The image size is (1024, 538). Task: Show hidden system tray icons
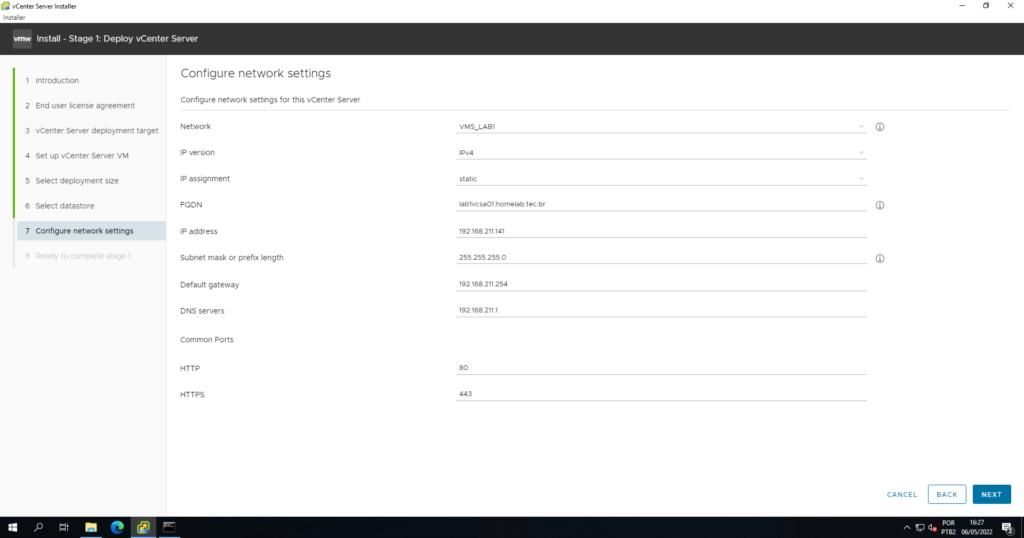(x=906, y=528)
